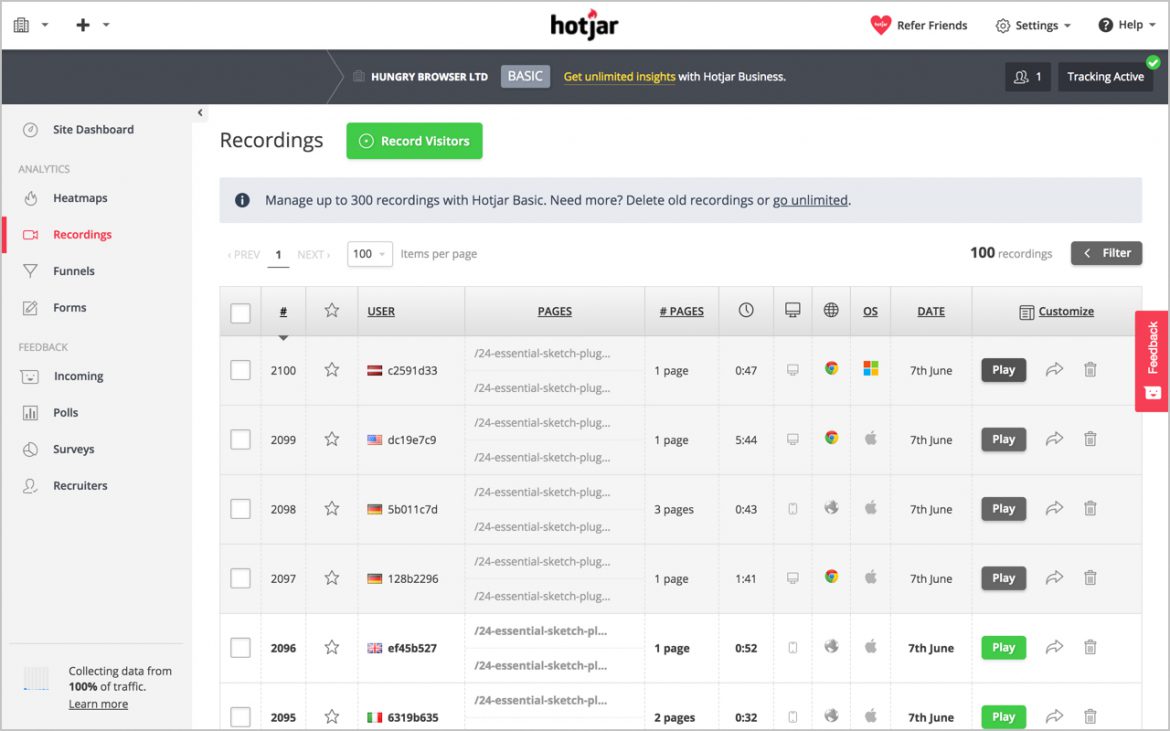Sort by device monitor icon column
The width and height of the screenshot is (1170, 731).
[x=792, y=310]
